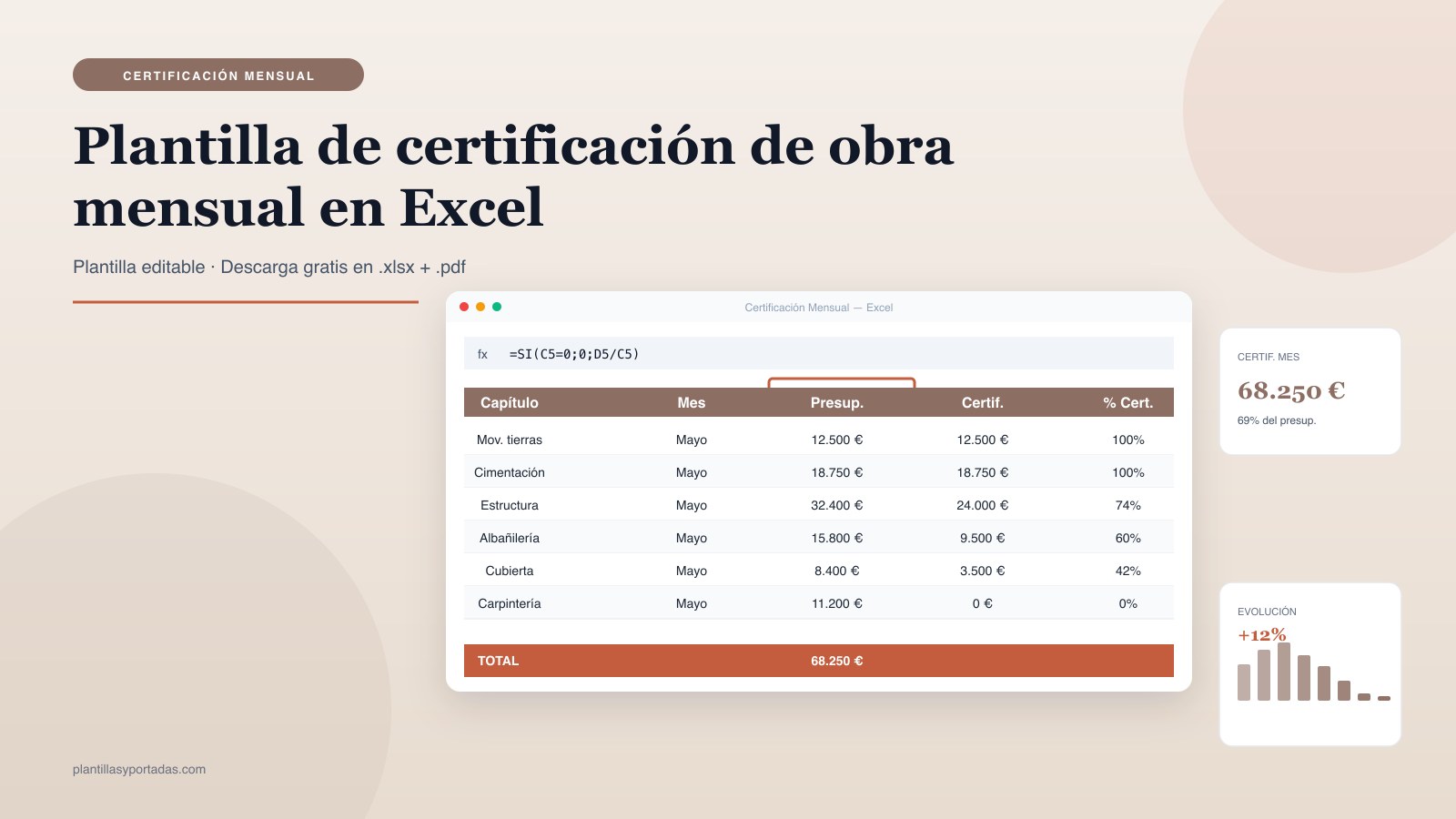The image size is (1456, 819).
Task: Click the 68.250 € value in the TOTAL row
Action: click(837, 661)
